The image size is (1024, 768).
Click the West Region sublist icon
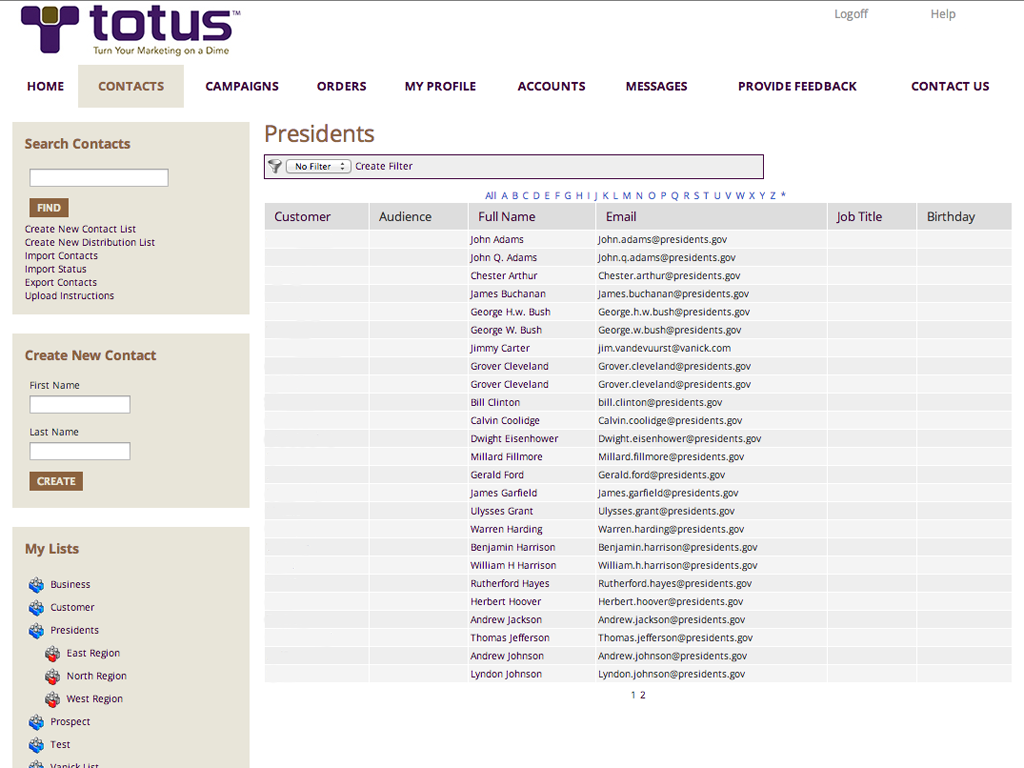coord(53,700)
